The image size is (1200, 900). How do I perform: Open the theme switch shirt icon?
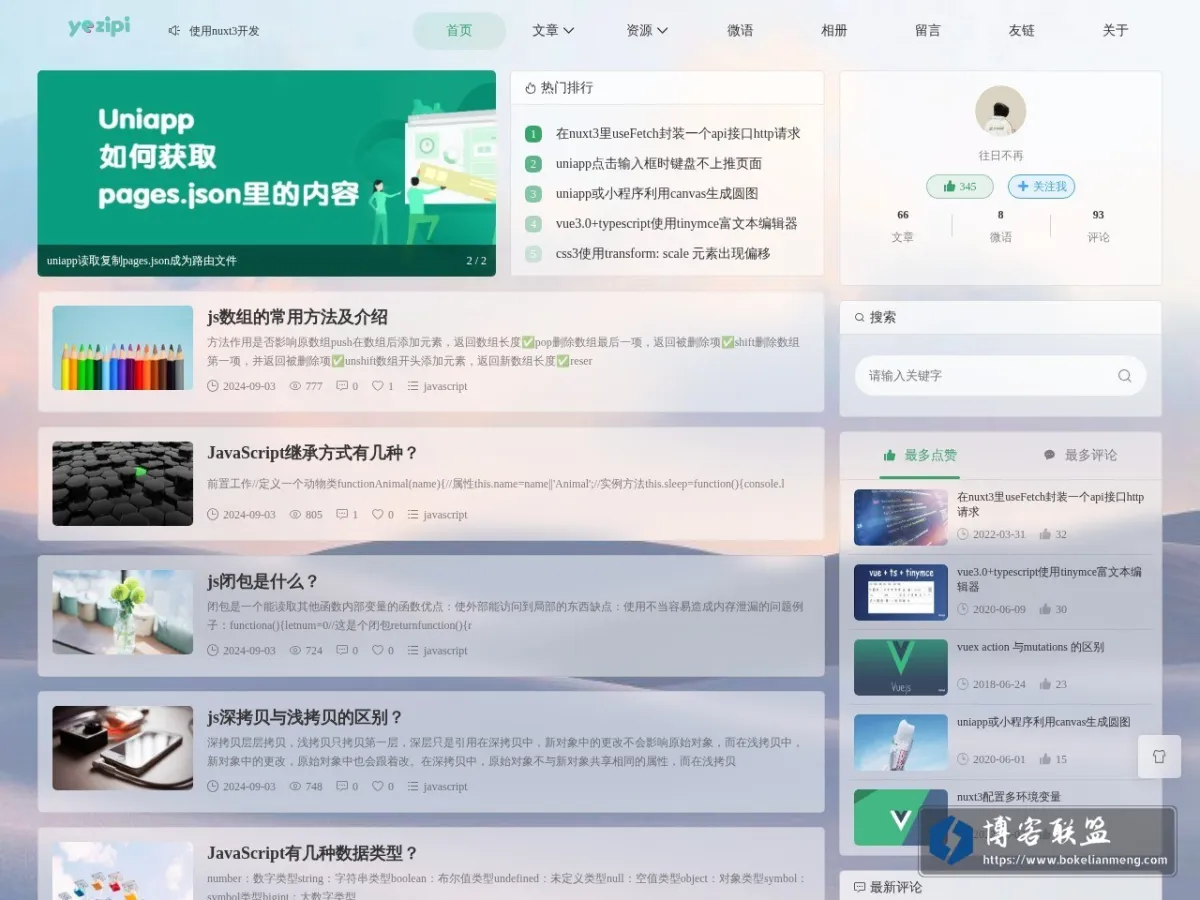1159,757
